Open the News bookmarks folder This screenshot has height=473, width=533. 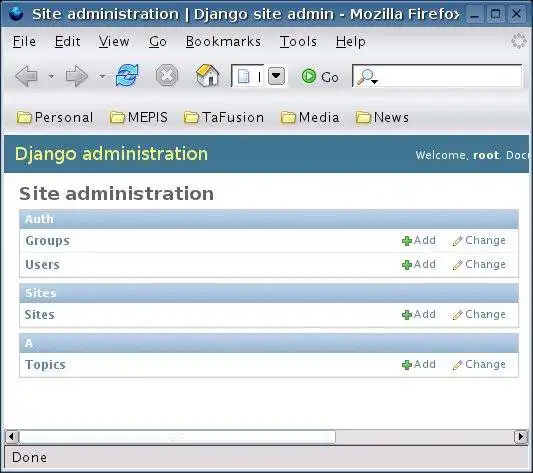[x=382, y=117]
